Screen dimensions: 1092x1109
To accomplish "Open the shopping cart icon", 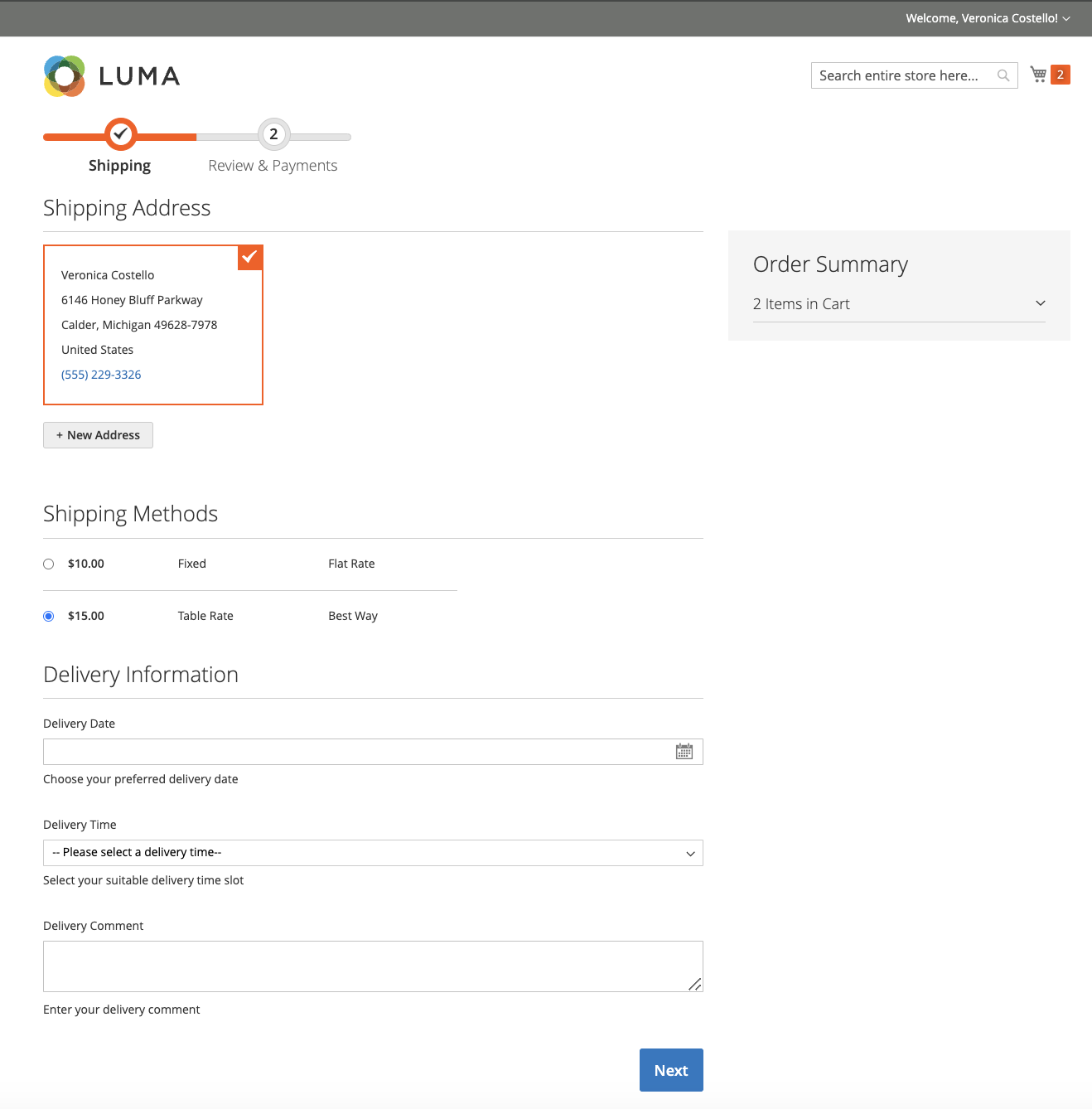I will click(1038, 75).
